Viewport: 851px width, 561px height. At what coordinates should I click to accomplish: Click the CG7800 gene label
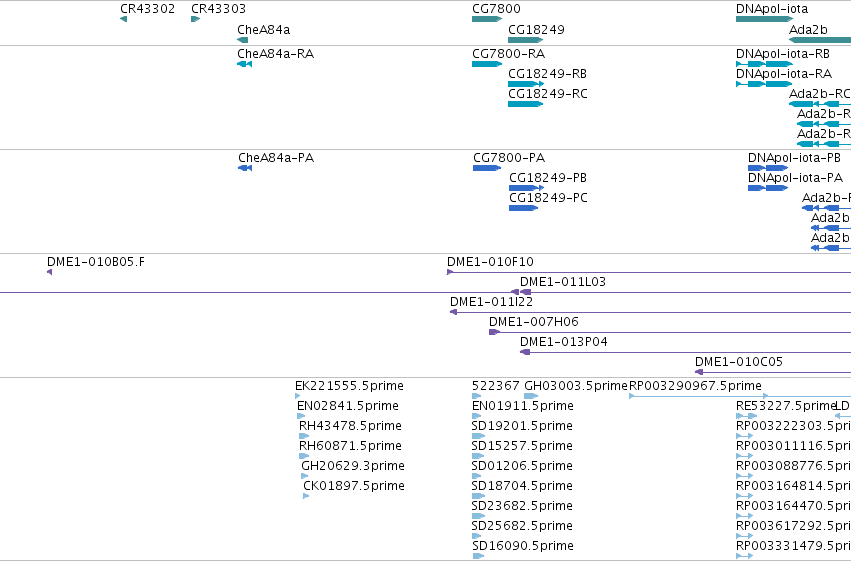pos(496,9)
